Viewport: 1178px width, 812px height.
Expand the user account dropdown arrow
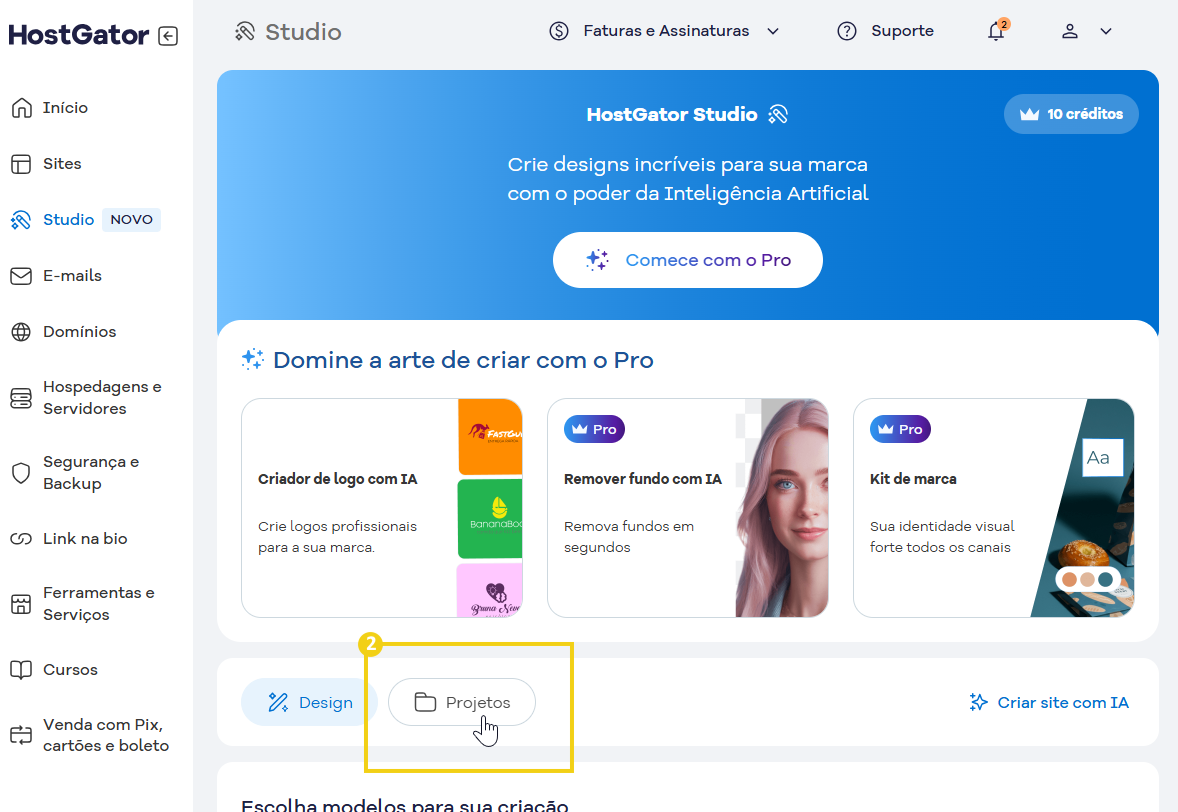[x=1106, y=31]
